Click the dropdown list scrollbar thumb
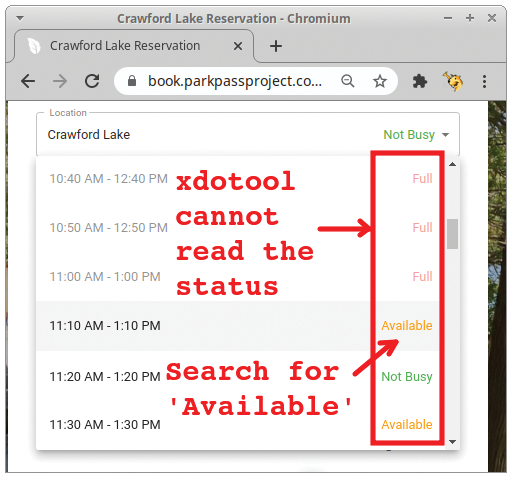This screenshot has width=512, height=478. click(x=452, y=234)
